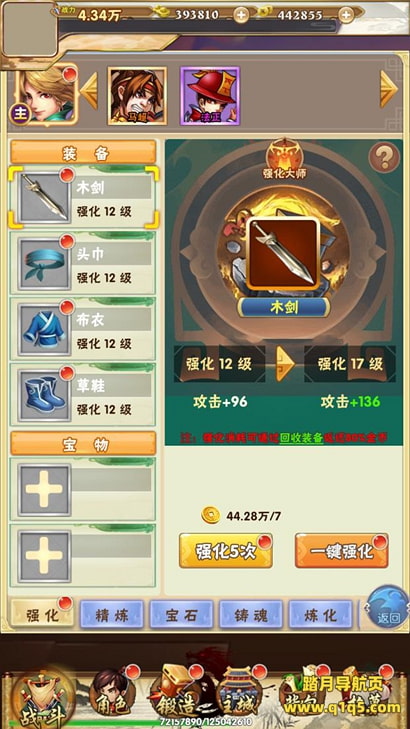Viewport: 410px width, 729px height.
Task: Select the 布衣 robe equipment slot
Action: click(x=83, y=329)
